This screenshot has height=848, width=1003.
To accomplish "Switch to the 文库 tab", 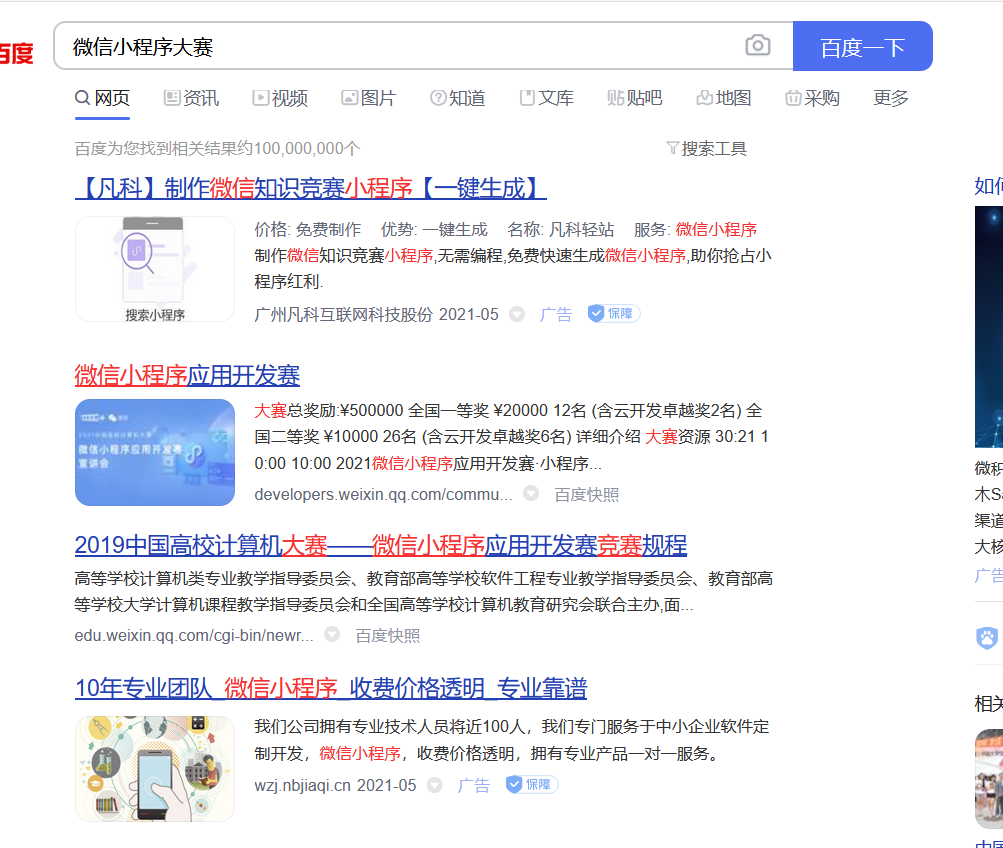I will (546, 98).
